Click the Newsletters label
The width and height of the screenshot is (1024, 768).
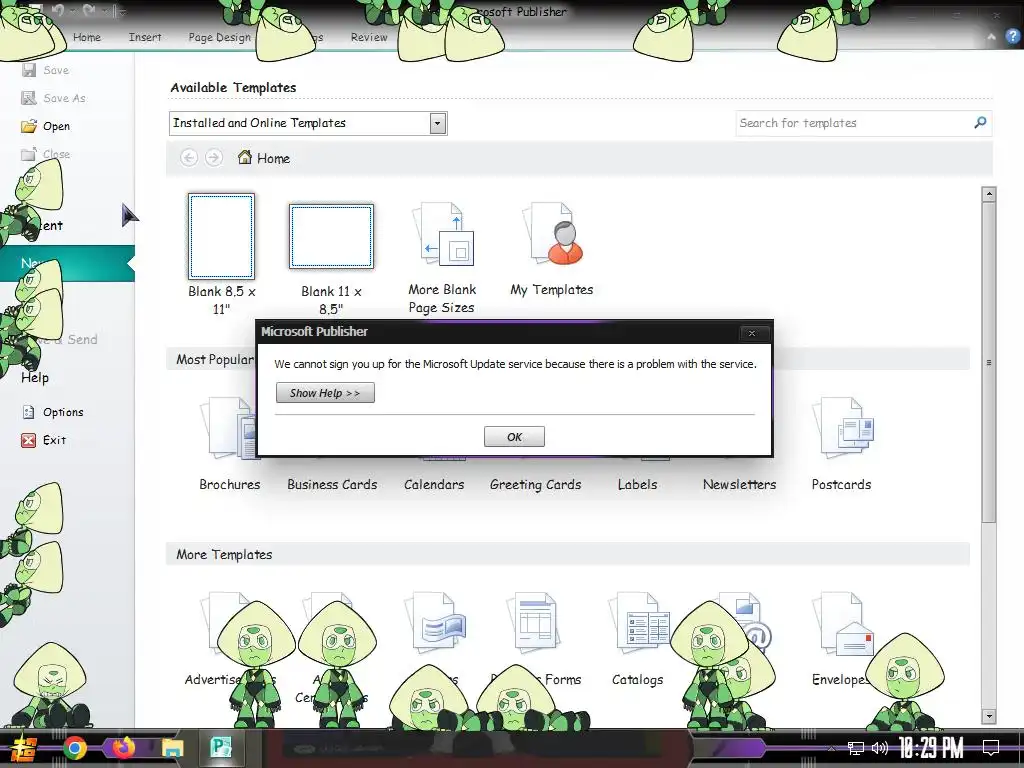pos(739,485)
